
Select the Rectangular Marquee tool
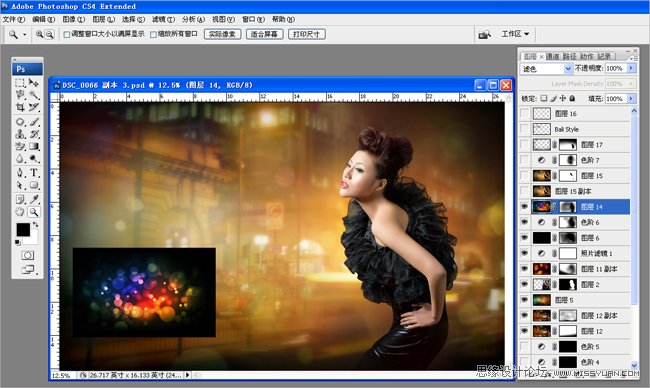[20, 83]
